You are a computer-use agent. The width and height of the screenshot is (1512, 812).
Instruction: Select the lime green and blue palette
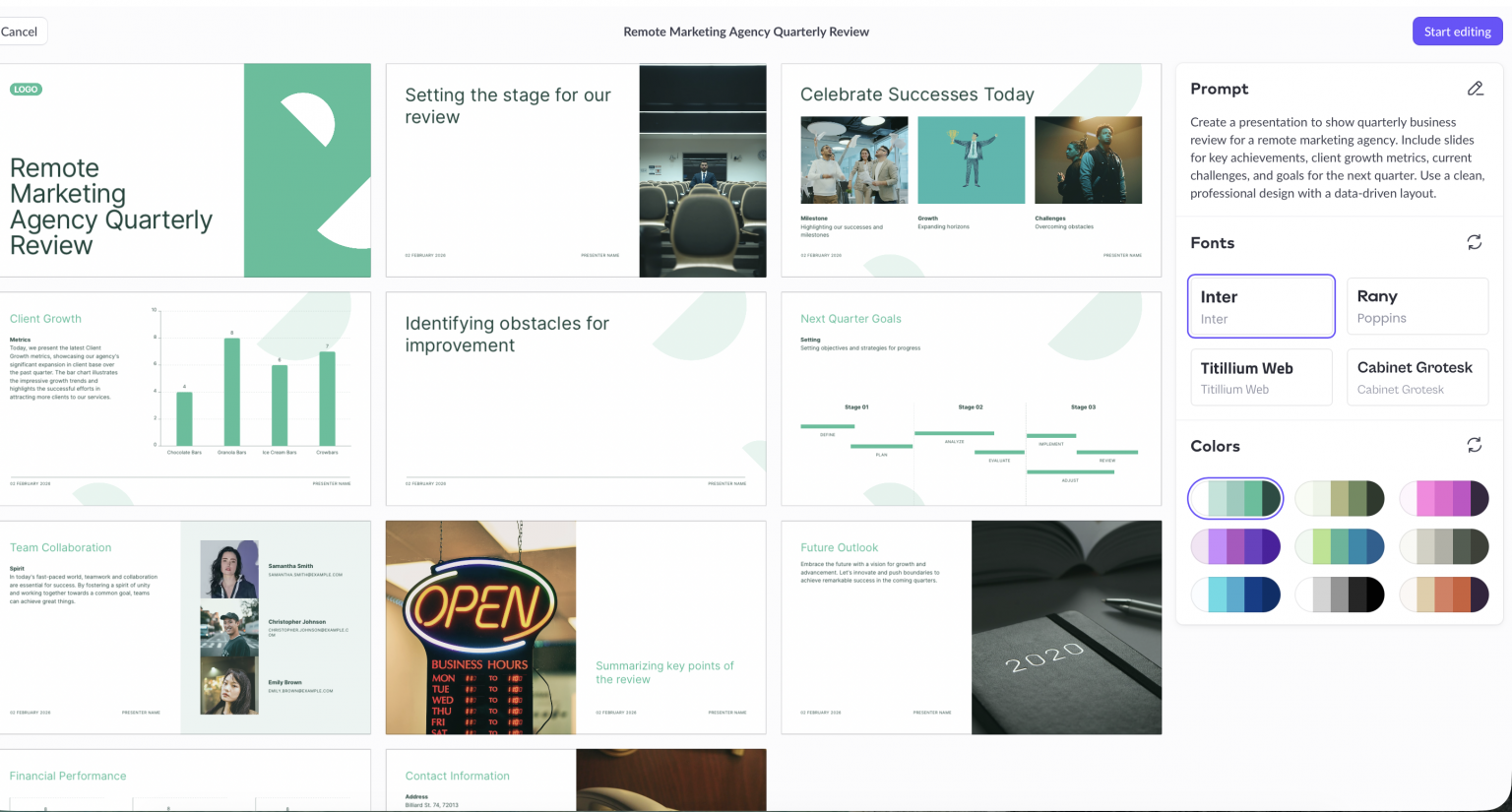coord(1340,546)
